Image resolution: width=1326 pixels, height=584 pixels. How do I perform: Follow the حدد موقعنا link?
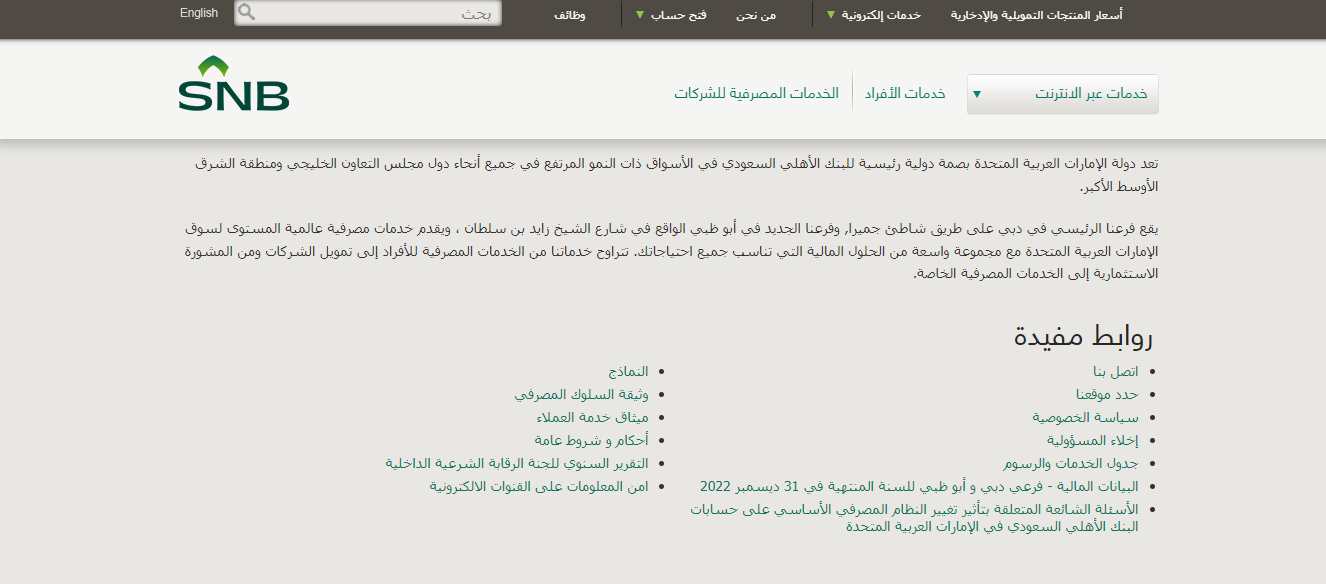click(1107, 394)
